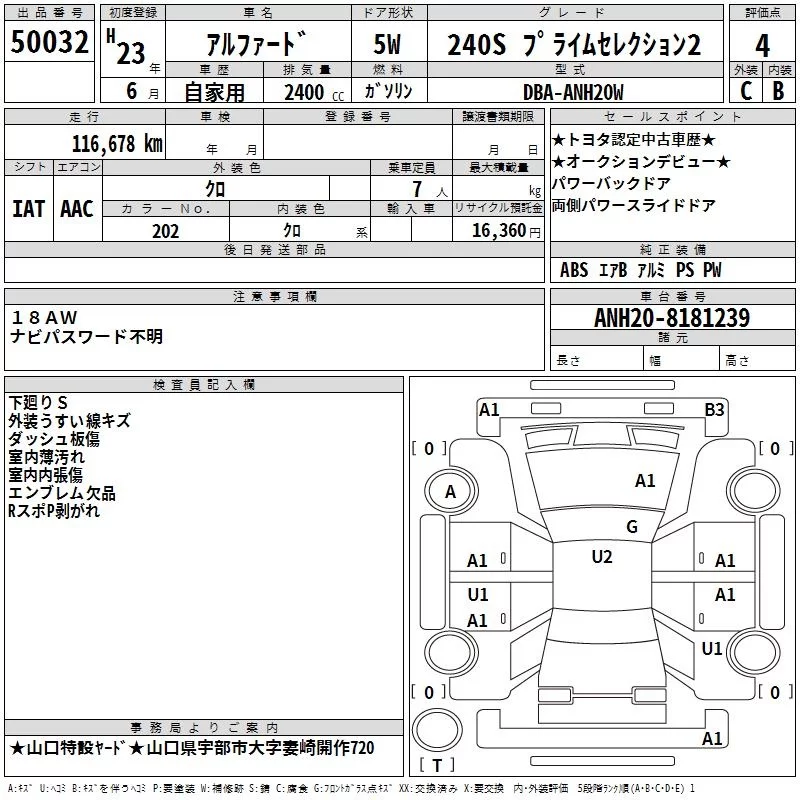
Task: Click the U1 mark beside left door
Action: (x=478, y=594)
